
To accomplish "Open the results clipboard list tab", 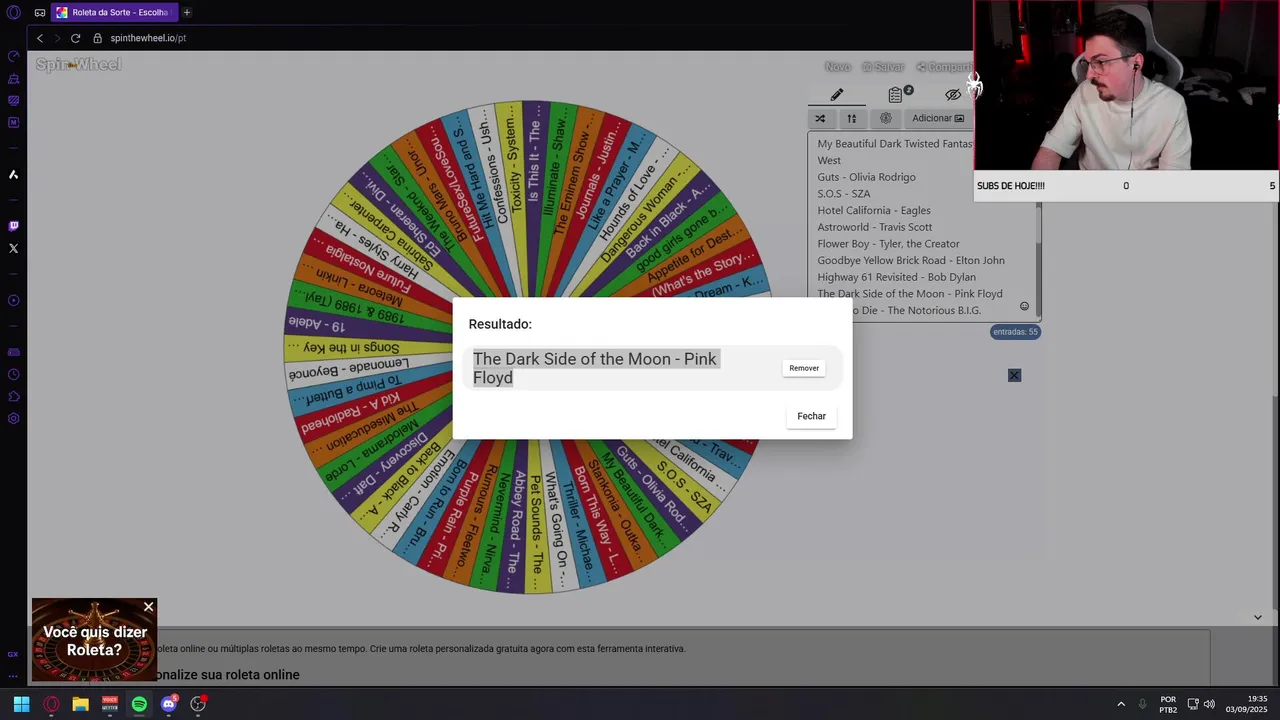I will pyautogui.click(x=897, y=95).
